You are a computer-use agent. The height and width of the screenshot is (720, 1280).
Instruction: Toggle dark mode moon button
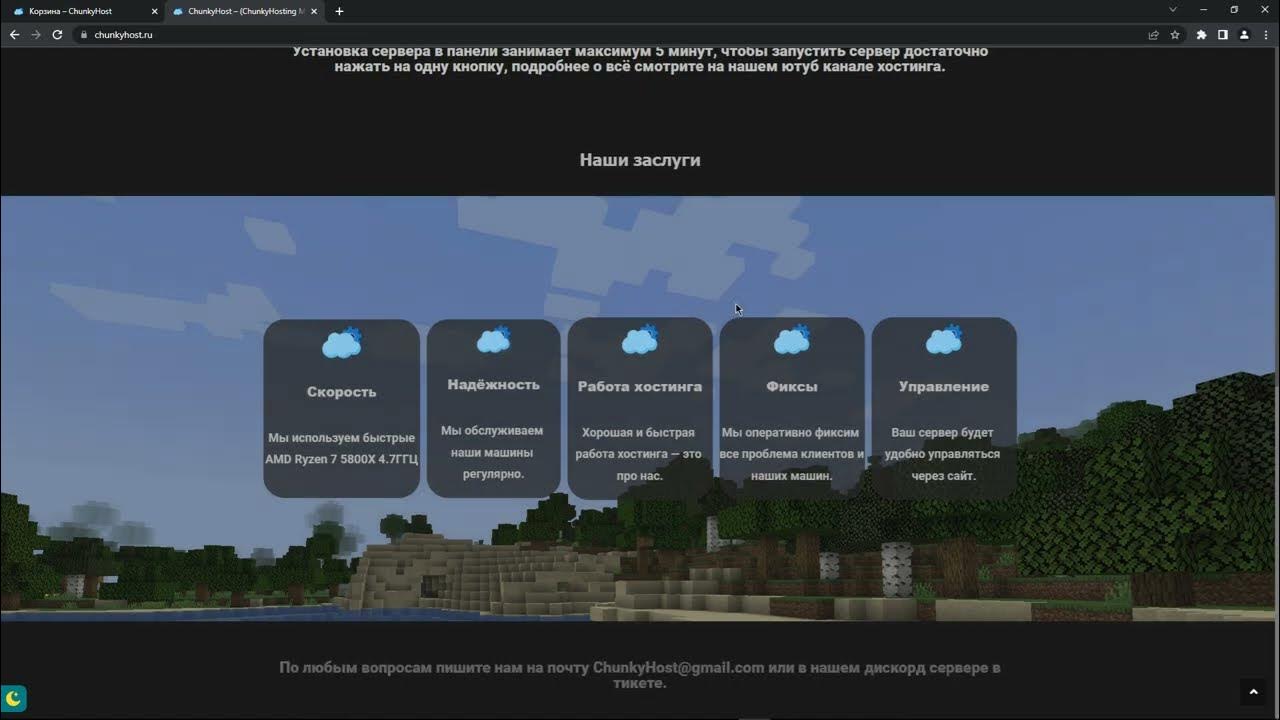(x=14, y=698)
